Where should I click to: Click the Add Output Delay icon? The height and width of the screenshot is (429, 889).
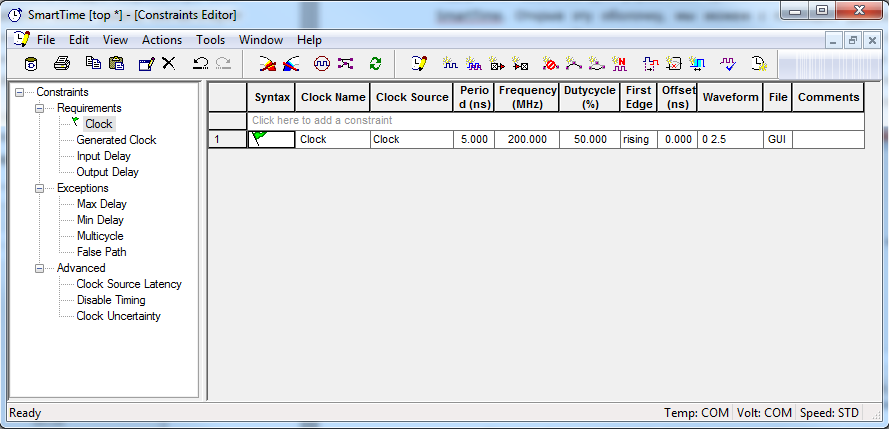coord(520,63)
